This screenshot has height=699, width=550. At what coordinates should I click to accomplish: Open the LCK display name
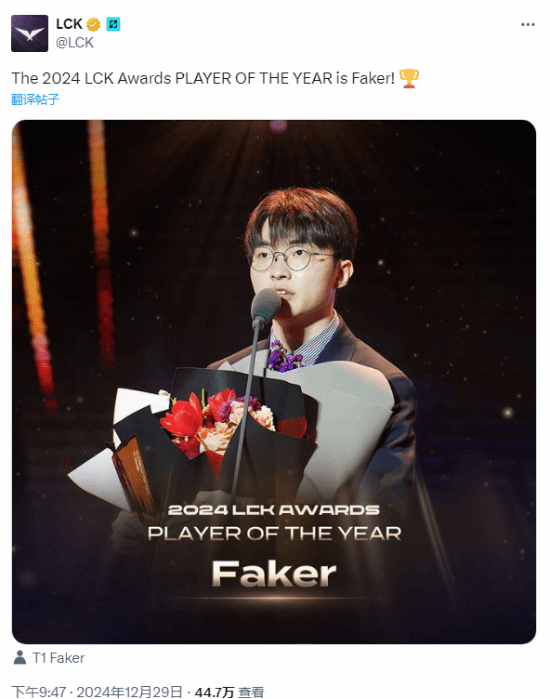(x=69, y=24)
